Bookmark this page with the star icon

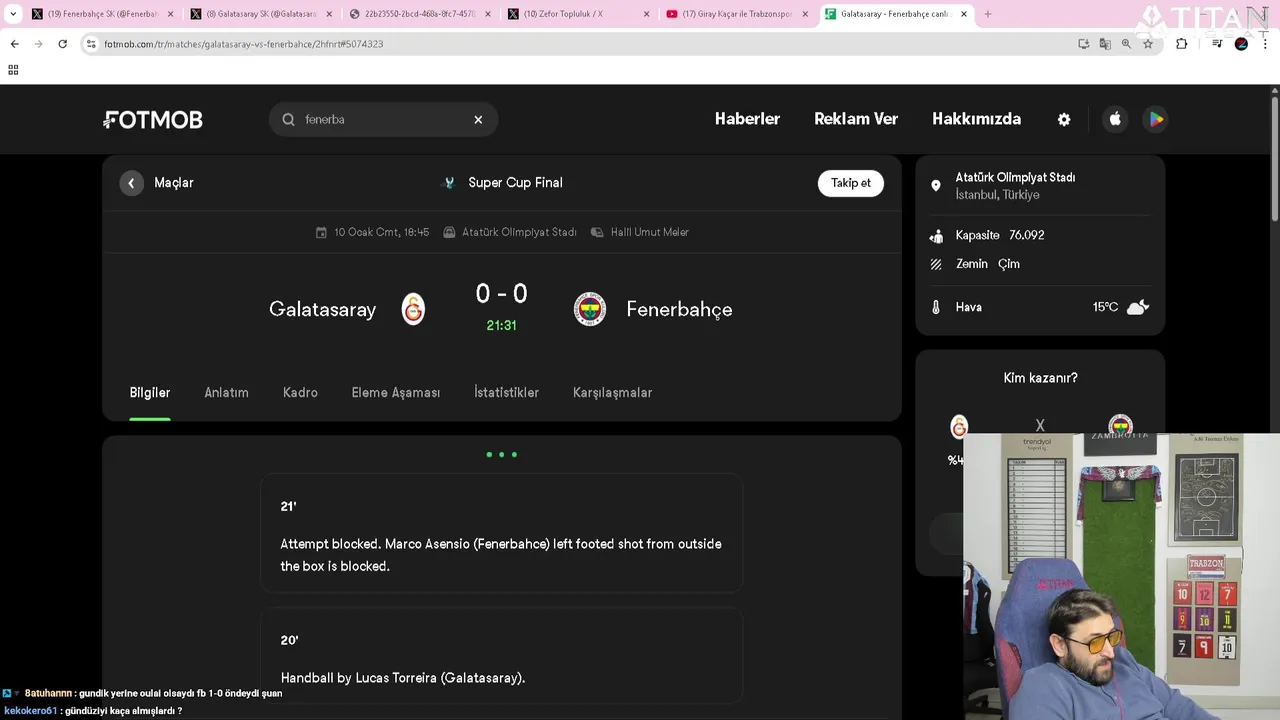(1148, 44)
